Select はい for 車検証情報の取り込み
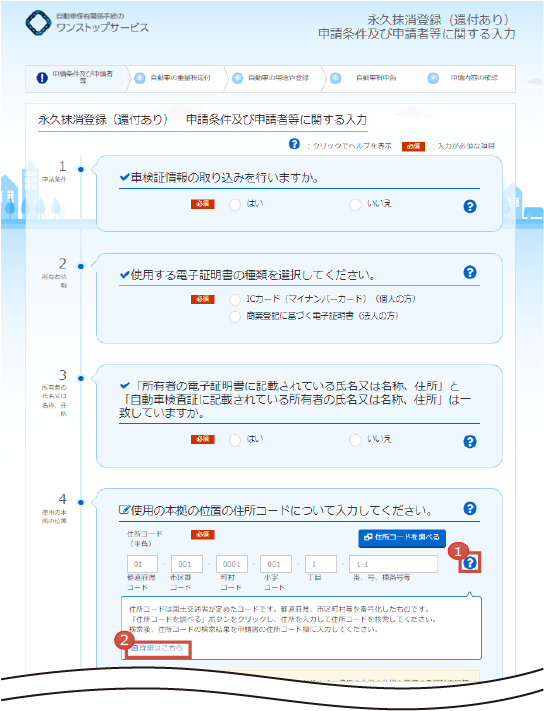Viewport: 544px width, 711px height. coord(235,205)
